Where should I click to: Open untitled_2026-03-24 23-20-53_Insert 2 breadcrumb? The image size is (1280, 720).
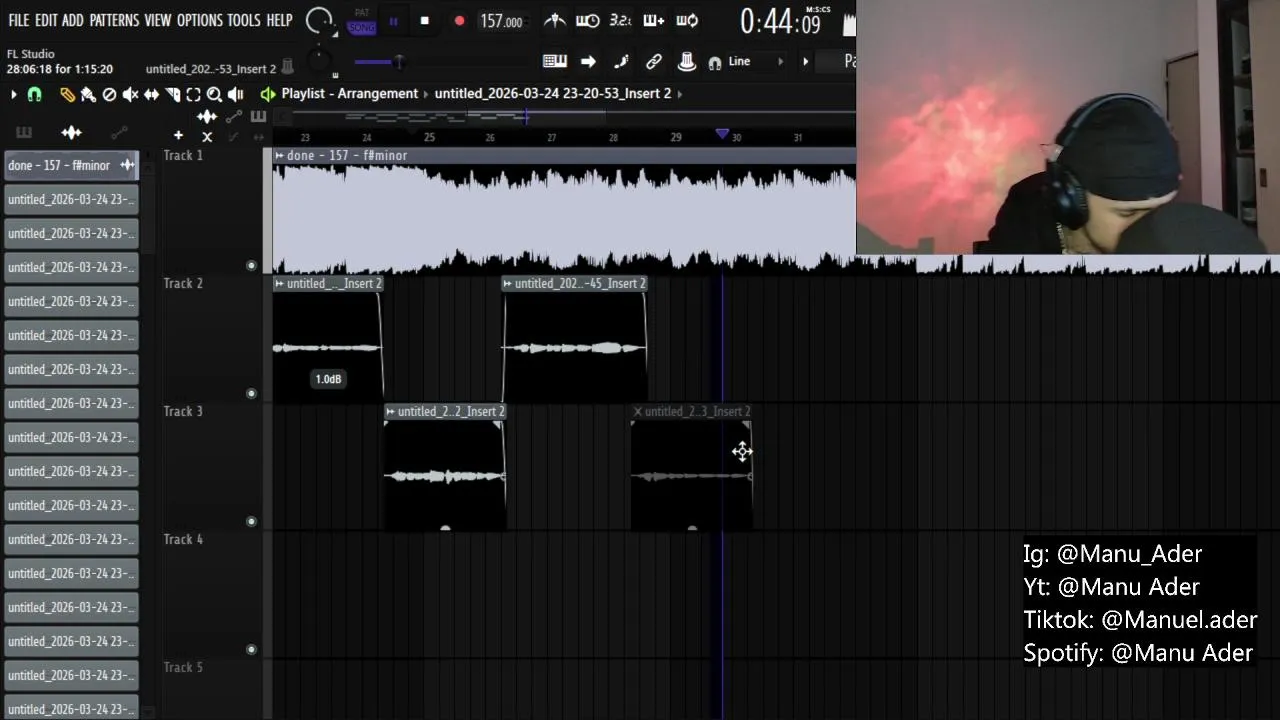point(553,93)
